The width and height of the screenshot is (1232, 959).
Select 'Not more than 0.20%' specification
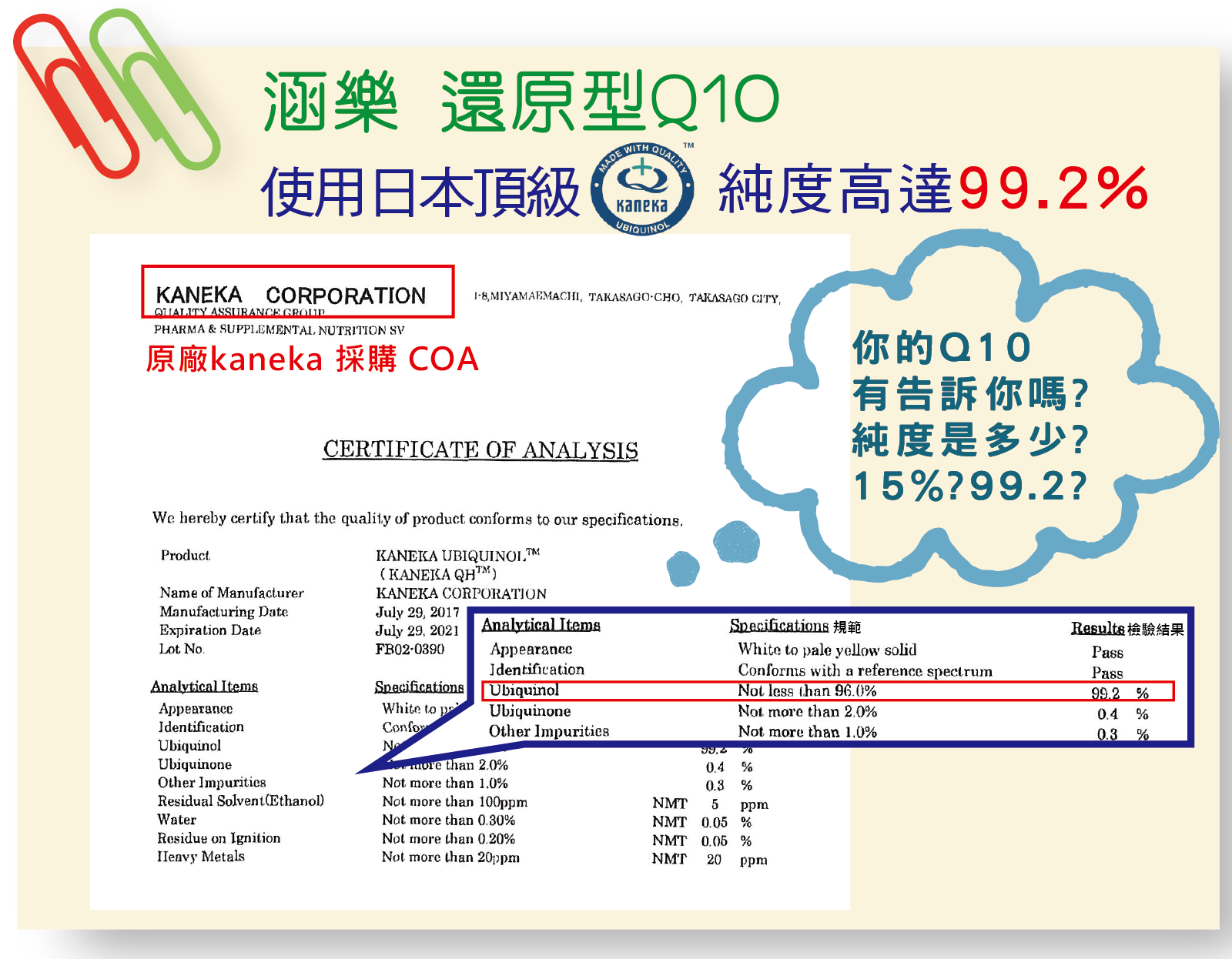coord(448,839)
